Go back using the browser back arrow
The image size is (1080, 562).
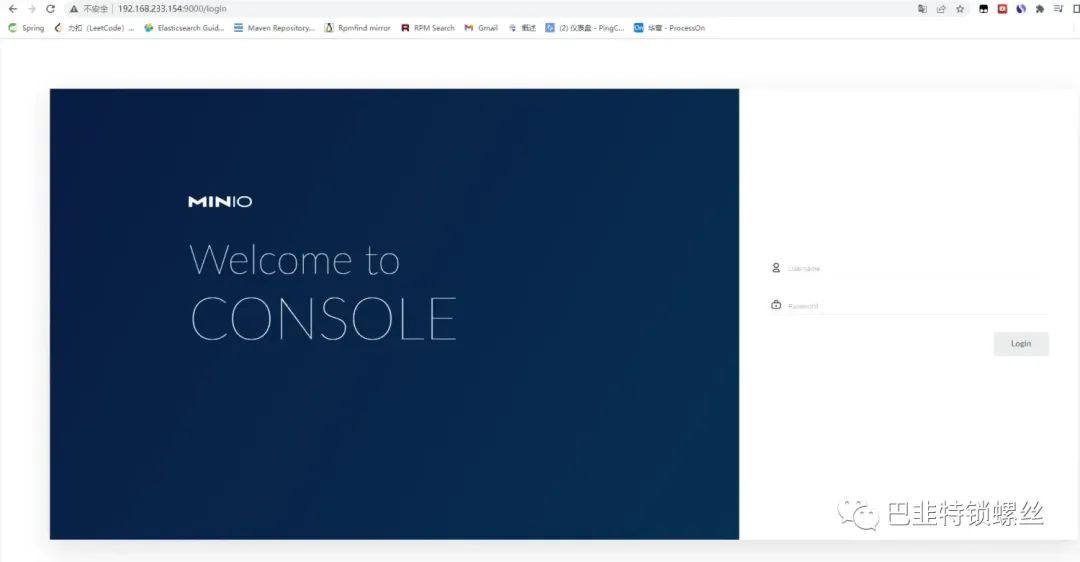pyautogui.click(x=12, y=9)
